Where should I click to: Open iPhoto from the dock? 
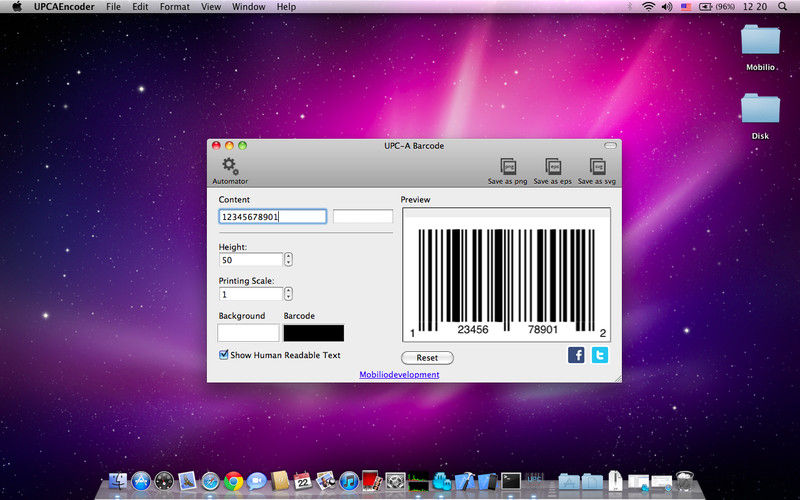click(326, 481)
